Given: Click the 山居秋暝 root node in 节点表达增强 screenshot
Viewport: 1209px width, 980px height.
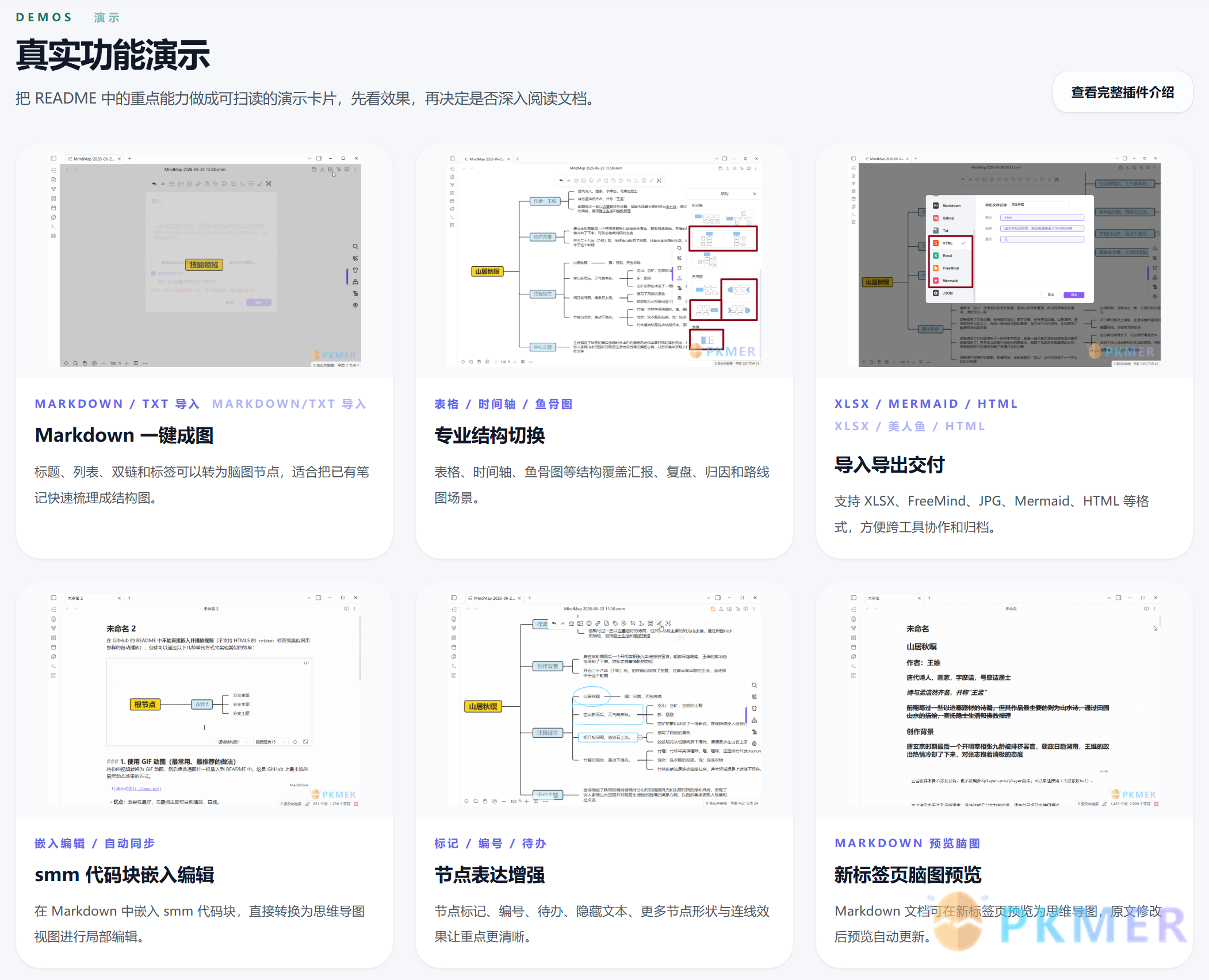Looking at the screenshot, I should 483,706.
